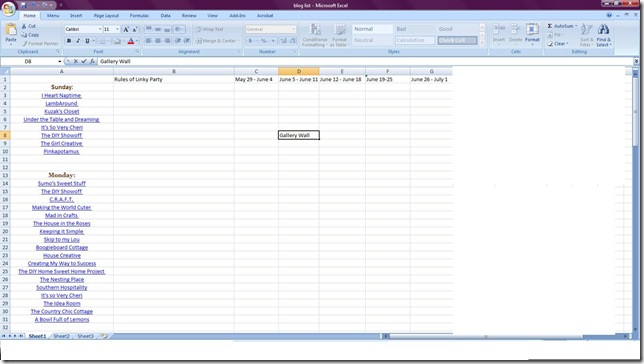Viewport: 644px width, 364px height.
Task: Click the bottom align icon
Action: [x=167, y=29]
